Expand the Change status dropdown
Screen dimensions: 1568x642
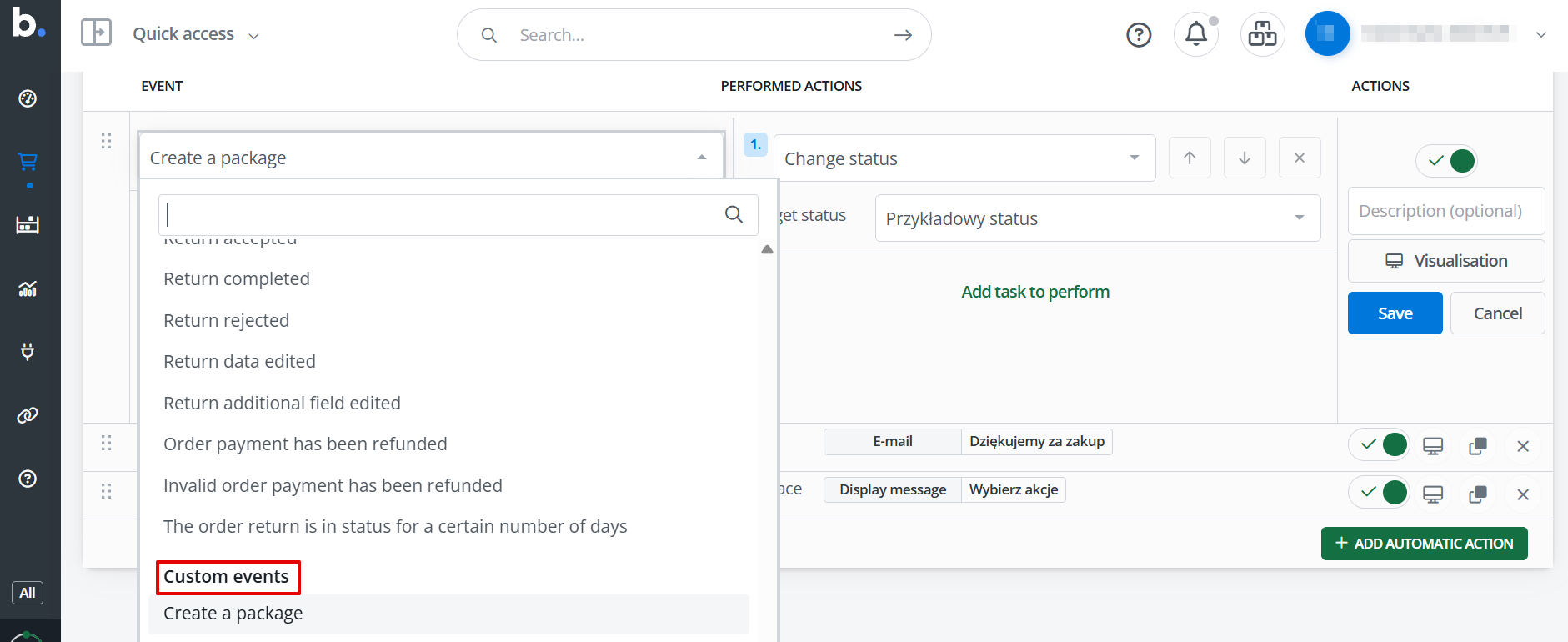coord(964,158)
